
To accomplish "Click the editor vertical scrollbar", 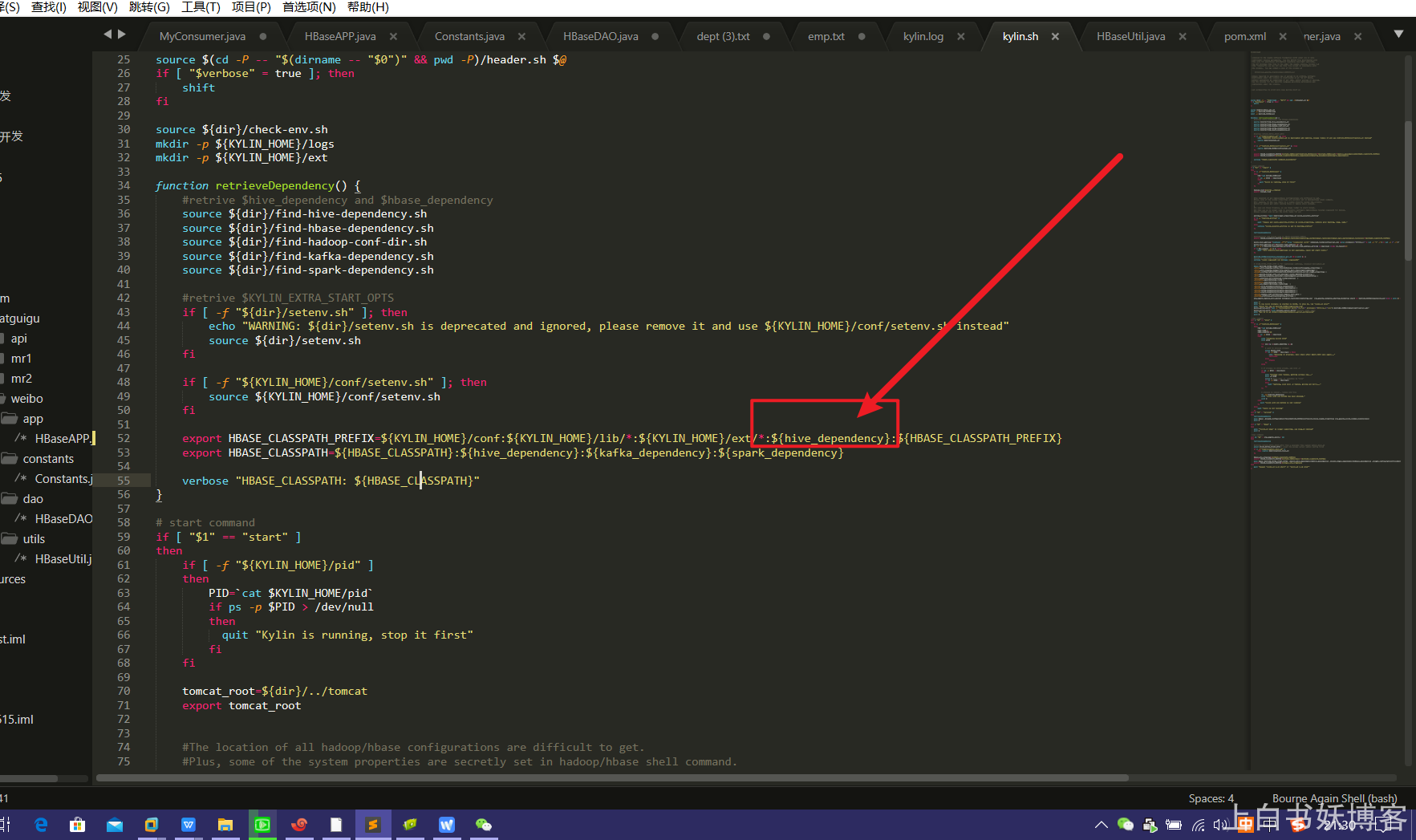I will pos(1408,190).
